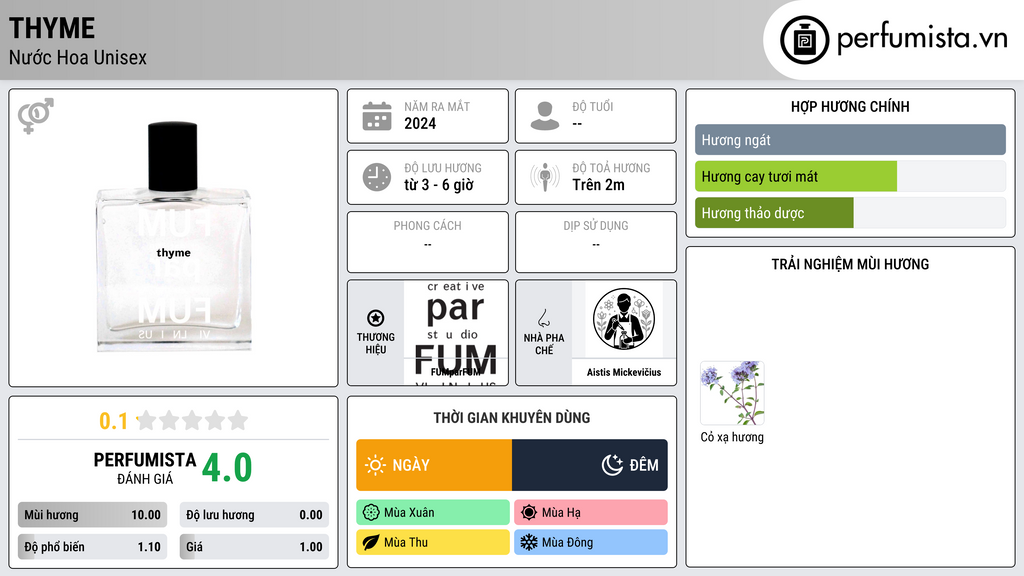1024x576 pixels.
Task: Click the snowflake icon beside Mùa Đông
Action: [x=529, y=542]
